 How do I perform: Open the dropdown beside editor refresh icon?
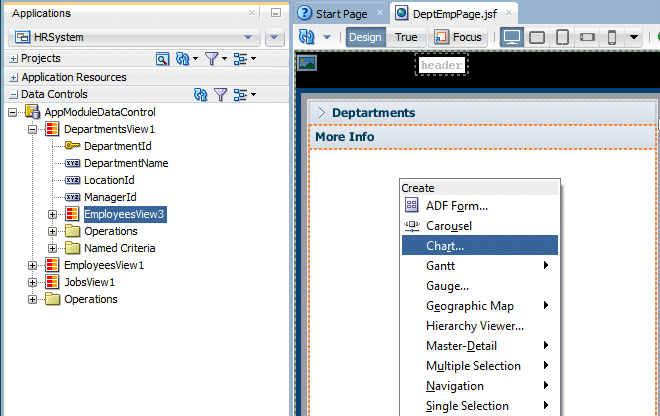click(x=327, y=37)
